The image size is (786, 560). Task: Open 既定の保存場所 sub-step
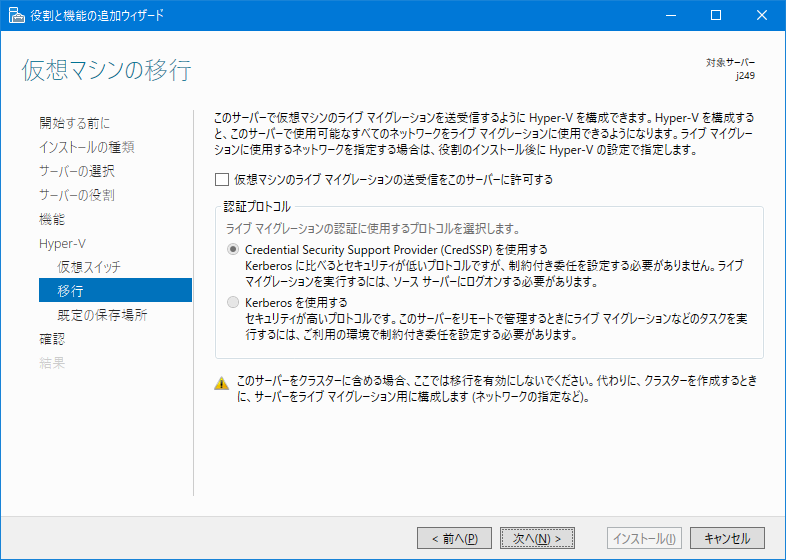(x=102, y=315)
